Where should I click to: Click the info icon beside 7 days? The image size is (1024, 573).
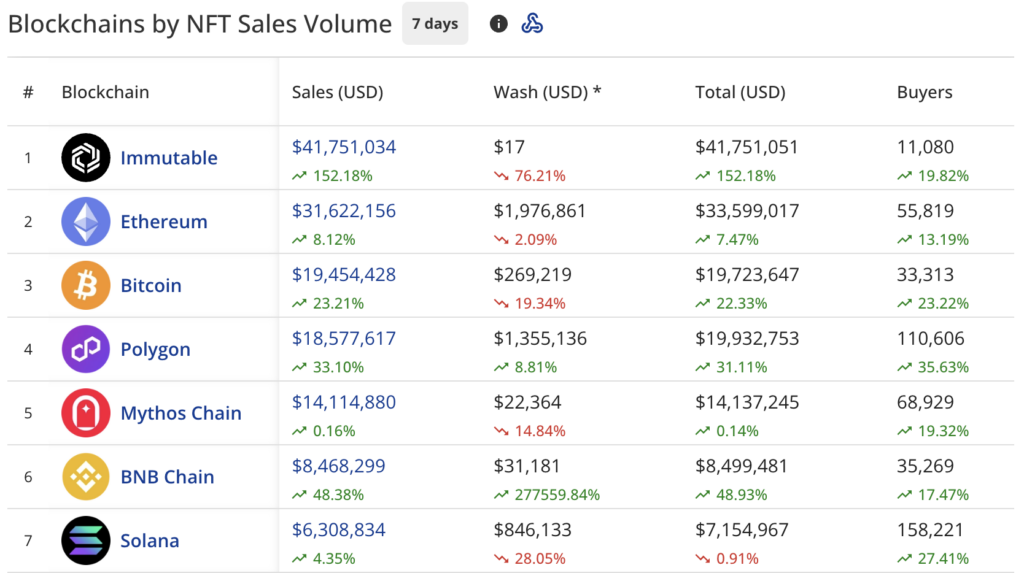498,24
